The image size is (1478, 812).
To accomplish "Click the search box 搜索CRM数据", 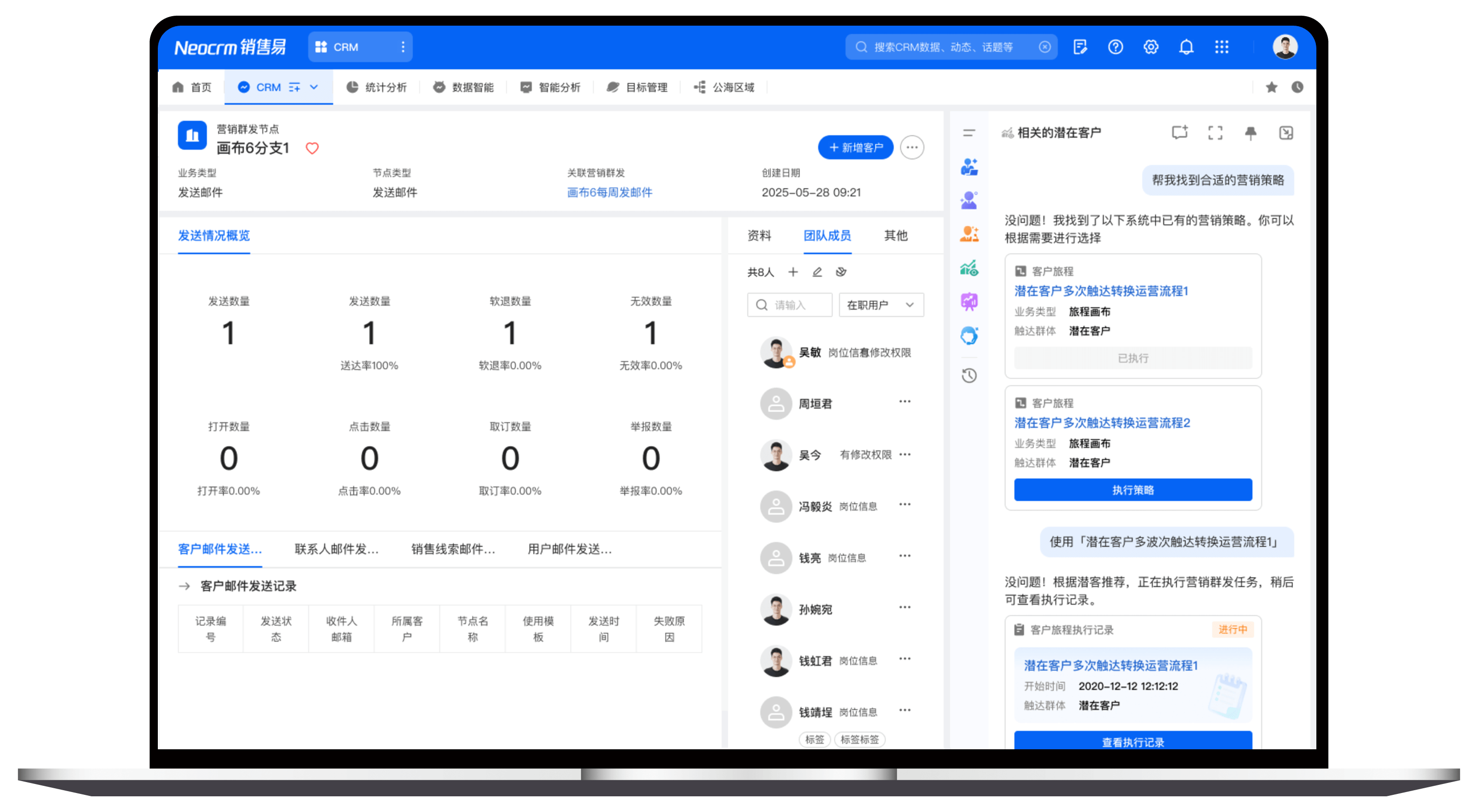I will pos(951,47).
